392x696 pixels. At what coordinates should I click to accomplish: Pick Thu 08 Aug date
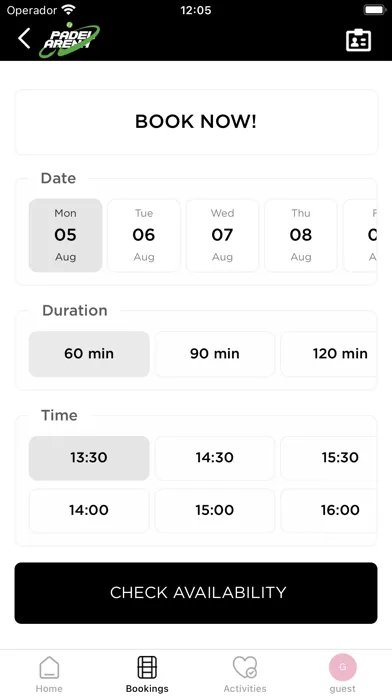point(301,235)
